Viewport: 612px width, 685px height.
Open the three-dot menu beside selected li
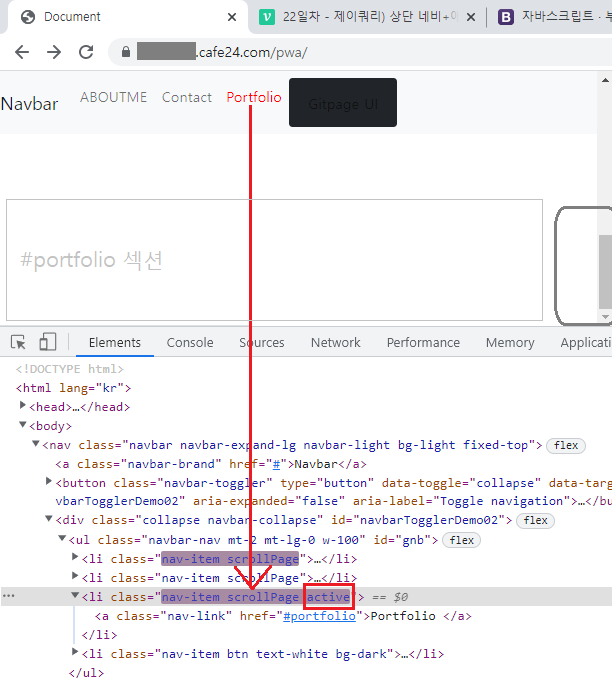click(x=9, y=596)
